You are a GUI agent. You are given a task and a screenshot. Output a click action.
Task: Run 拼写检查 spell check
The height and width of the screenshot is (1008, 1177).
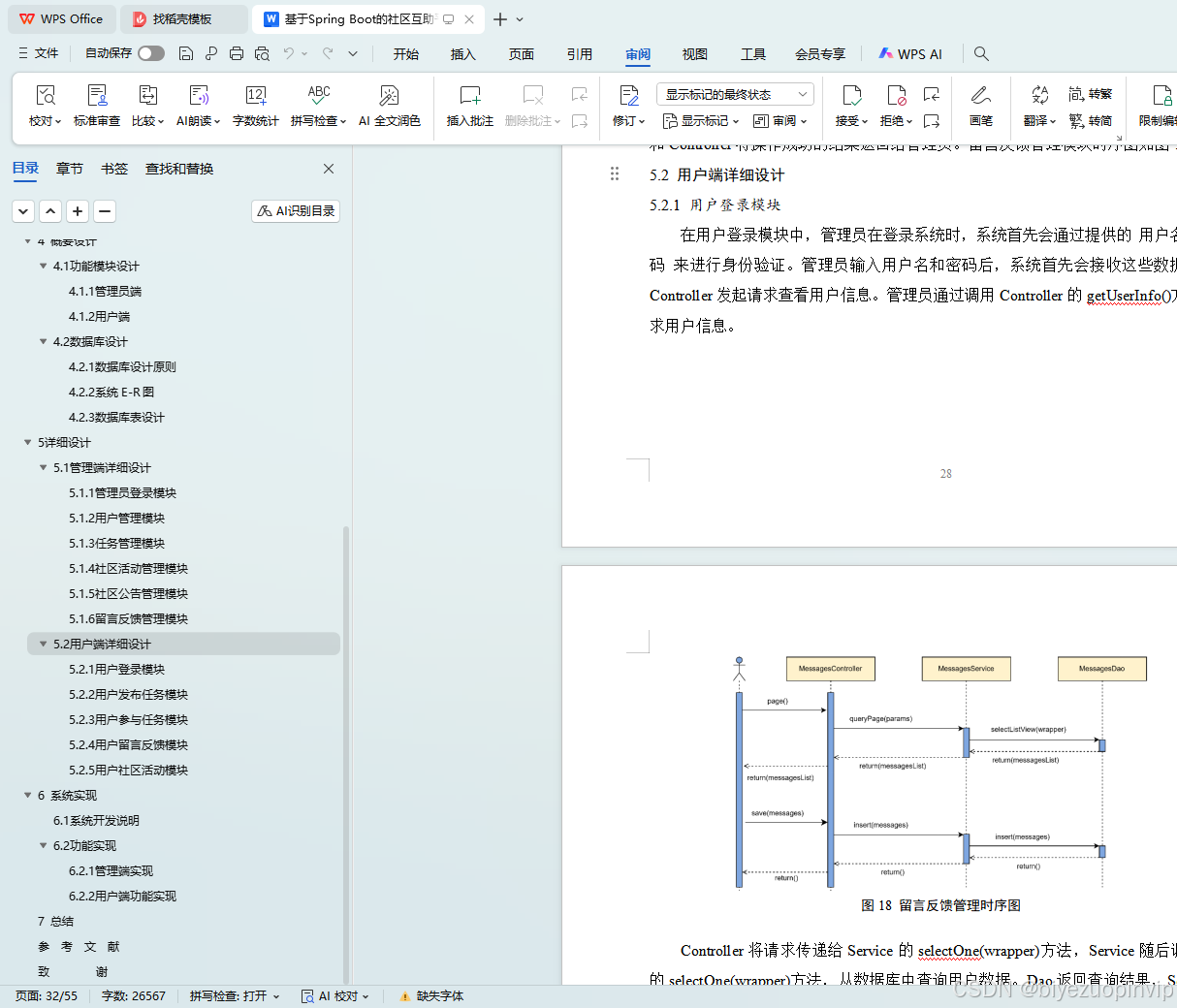(318, 106)
